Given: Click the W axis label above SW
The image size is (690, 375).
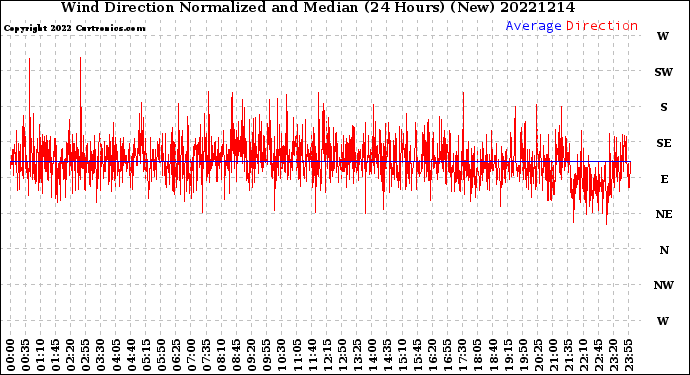Looking at the screenshot, I should 663,37.
